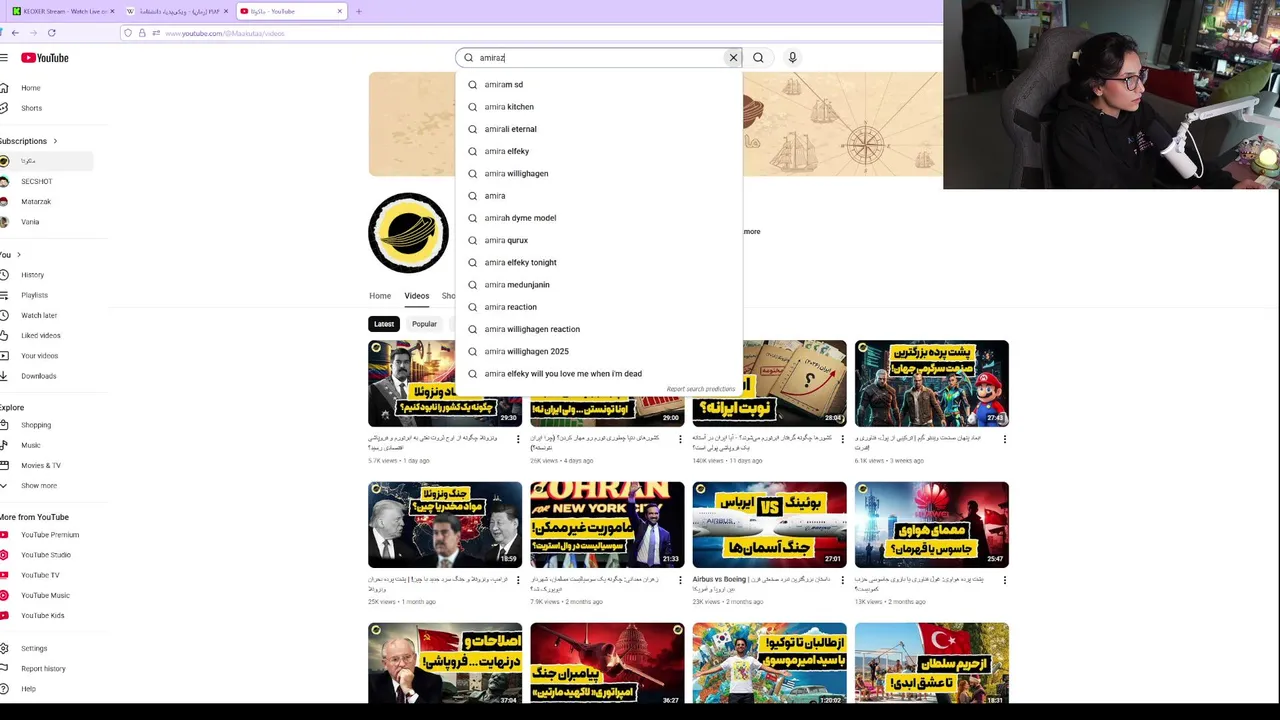
Task: Click Report search predictions
Action: coord(701,389)
